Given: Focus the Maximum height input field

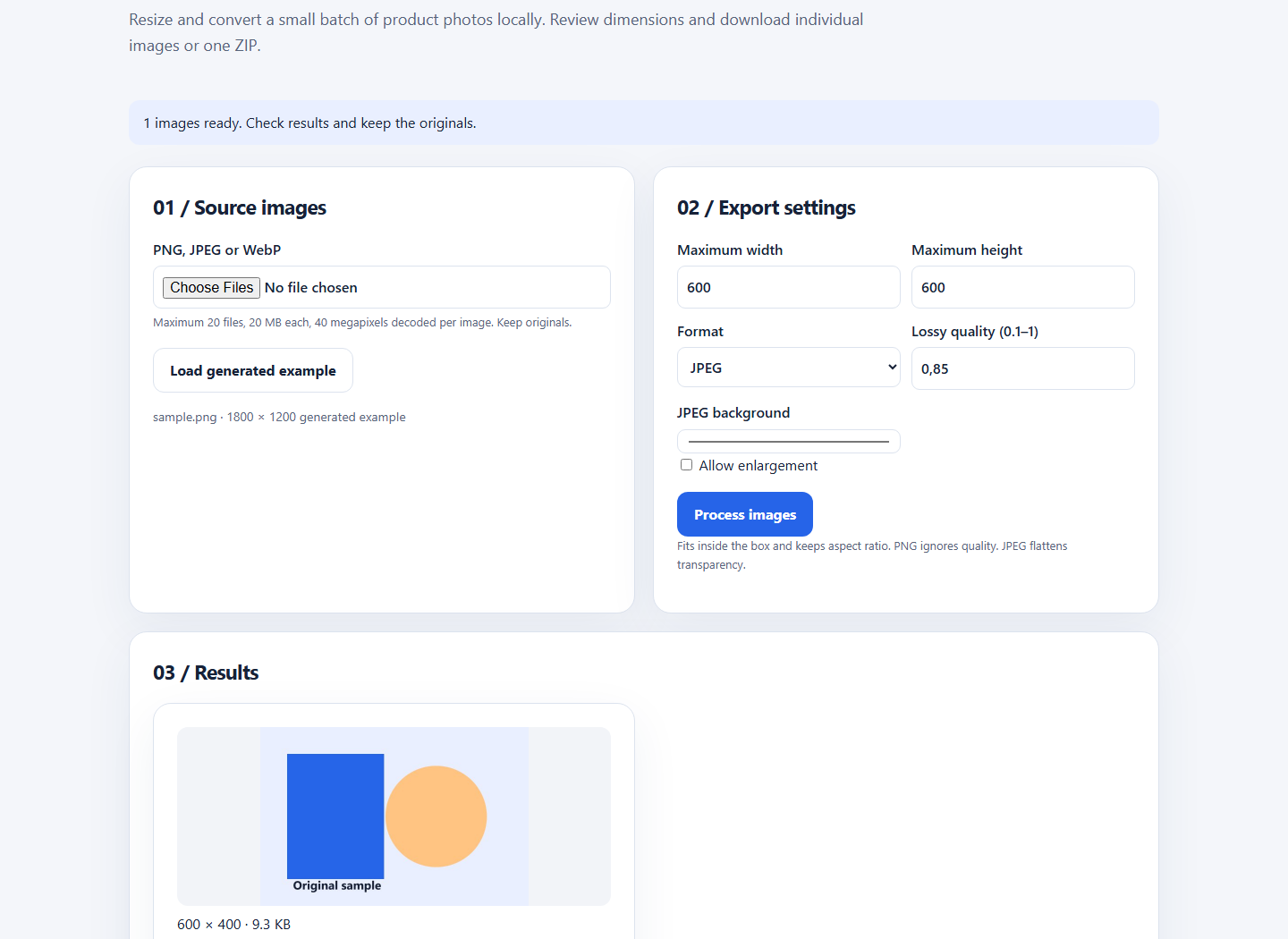Looking at the screenshot, I should [x=1023, y=287].
